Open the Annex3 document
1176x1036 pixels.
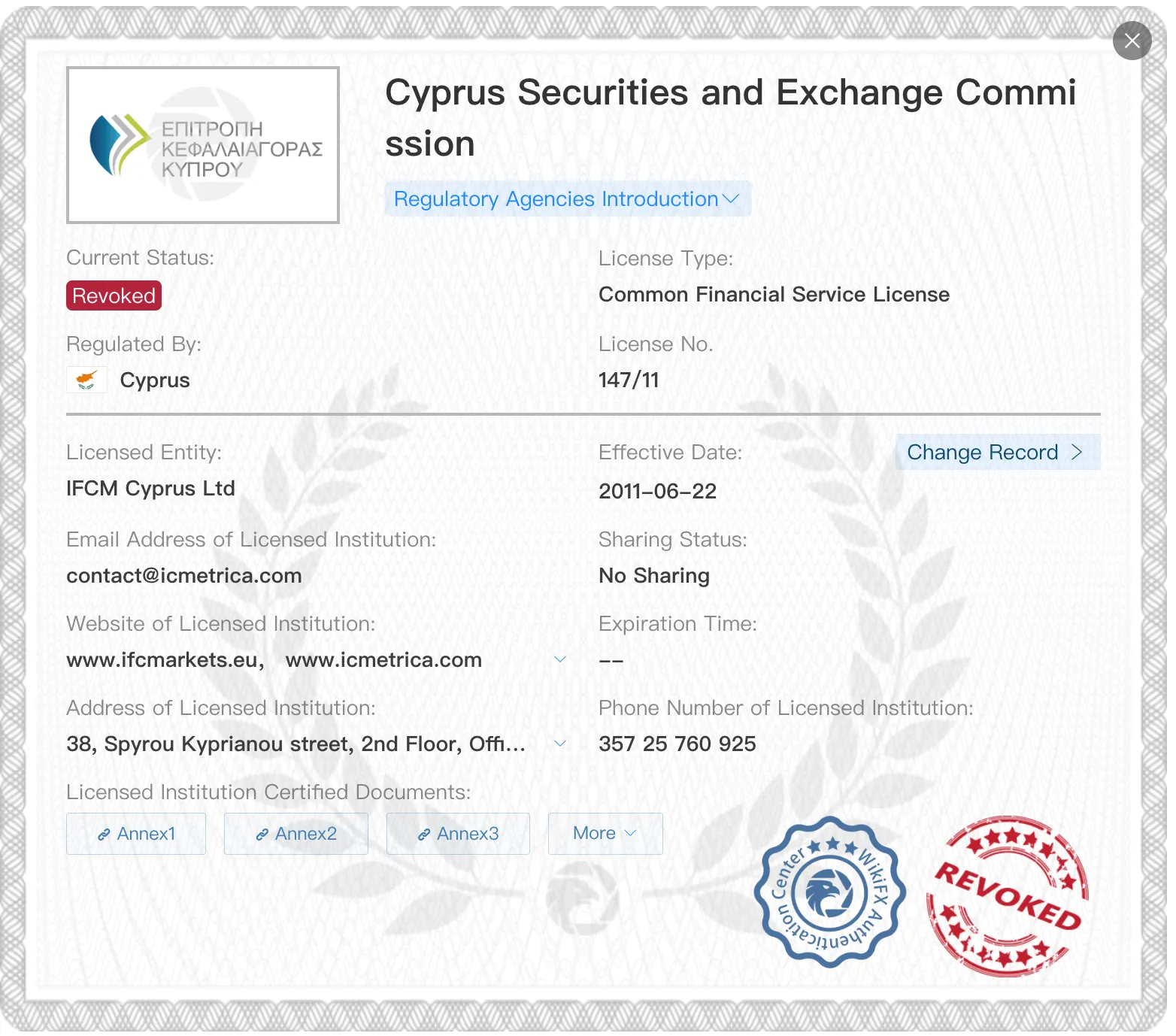[x=458, y=834]
